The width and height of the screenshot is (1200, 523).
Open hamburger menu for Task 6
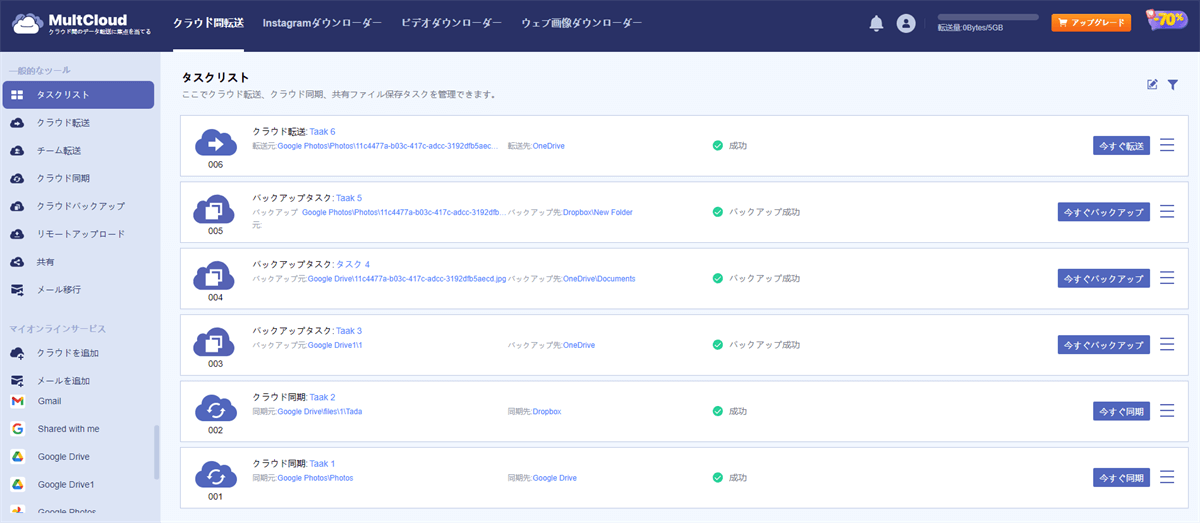pyautogui.click(x=1167, y=145)
